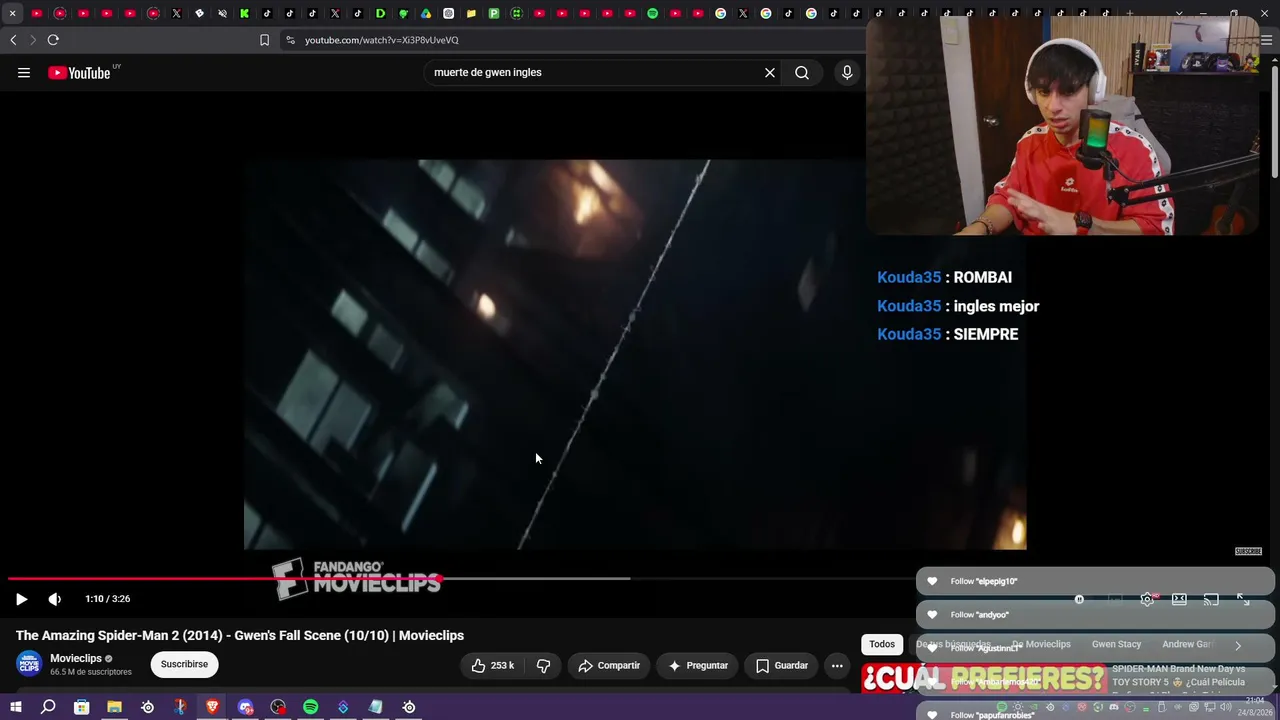This screenshot has width=1280, height=720.
Task: Open the three-dot more actions menu
Action: click(x=837, y=665)
